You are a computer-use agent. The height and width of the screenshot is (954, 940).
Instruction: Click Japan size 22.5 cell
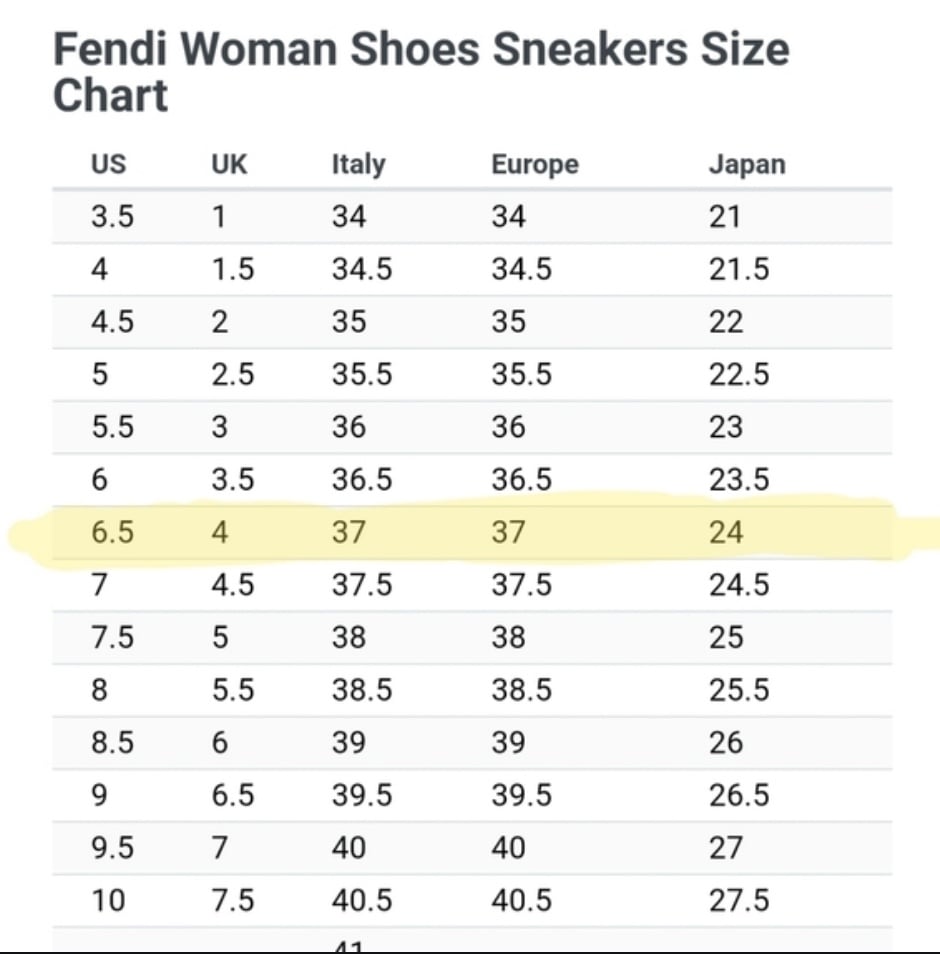pyautogui.click(x=739, y=374)
